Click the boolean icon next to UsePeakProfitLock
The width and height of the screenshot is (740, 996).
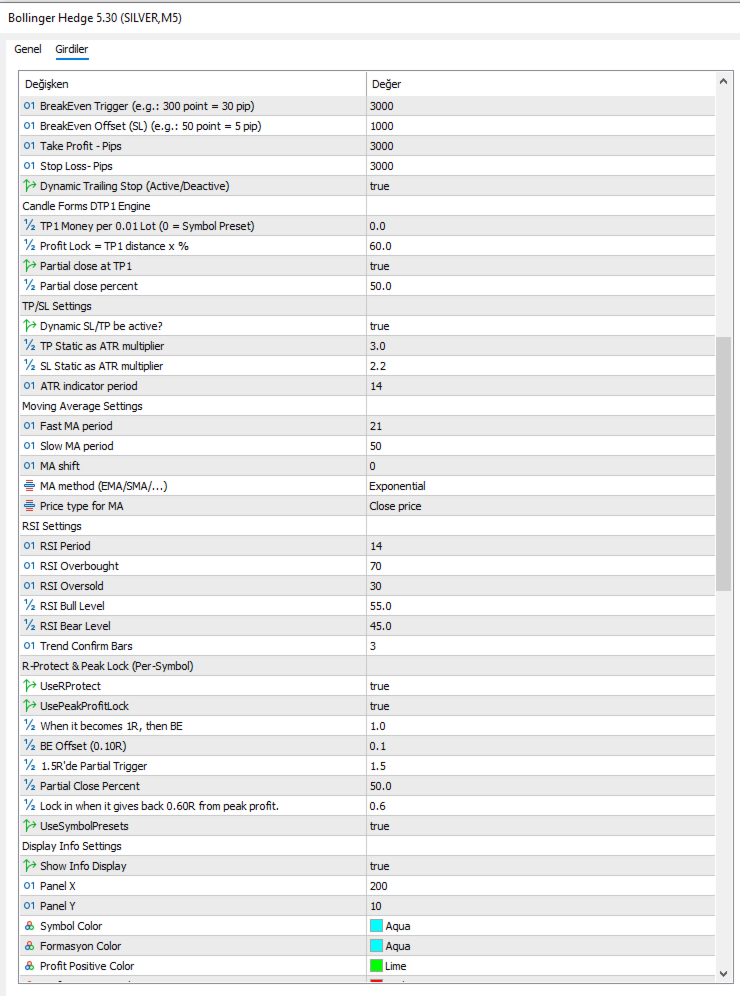[x=29, y=706]
